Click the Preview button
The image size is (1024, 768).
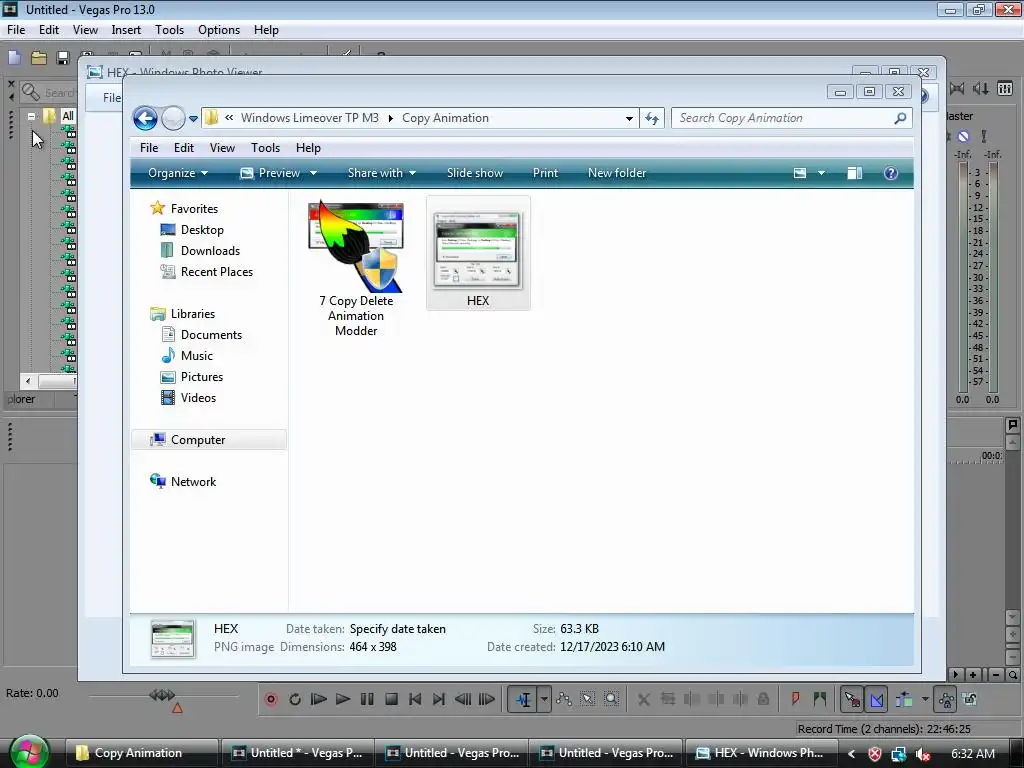click(270, 173)
